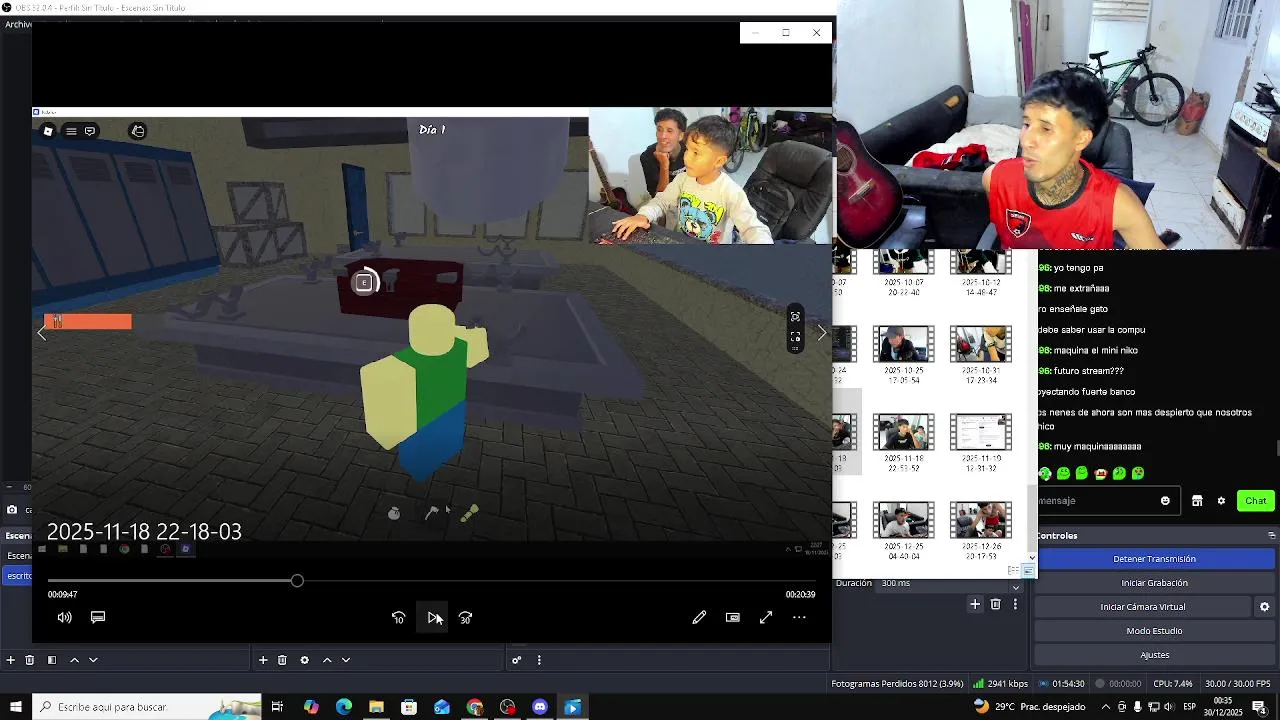Add a new source in OBS
Image resolution: width=1280 pixels, height=720 pixels.
(x=263, y=660)
